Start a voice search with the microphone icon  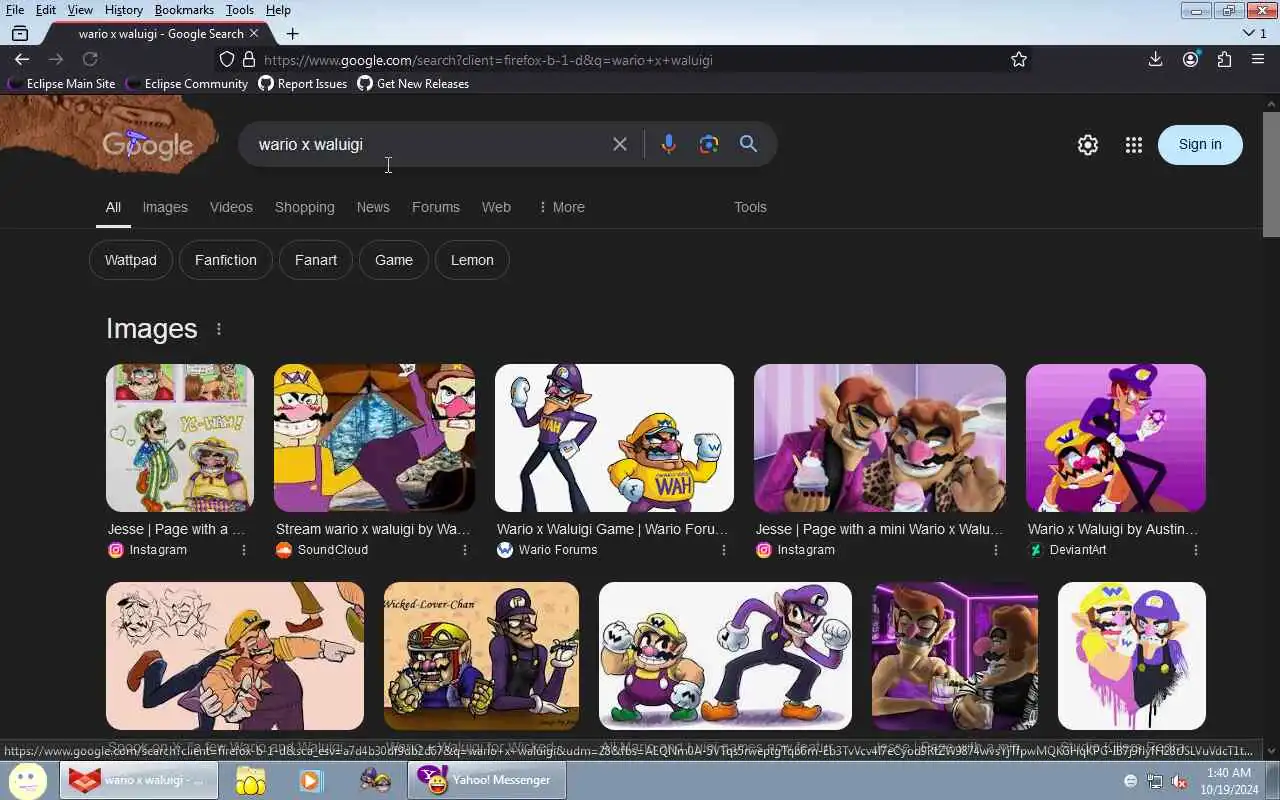[x=669, y=144]
